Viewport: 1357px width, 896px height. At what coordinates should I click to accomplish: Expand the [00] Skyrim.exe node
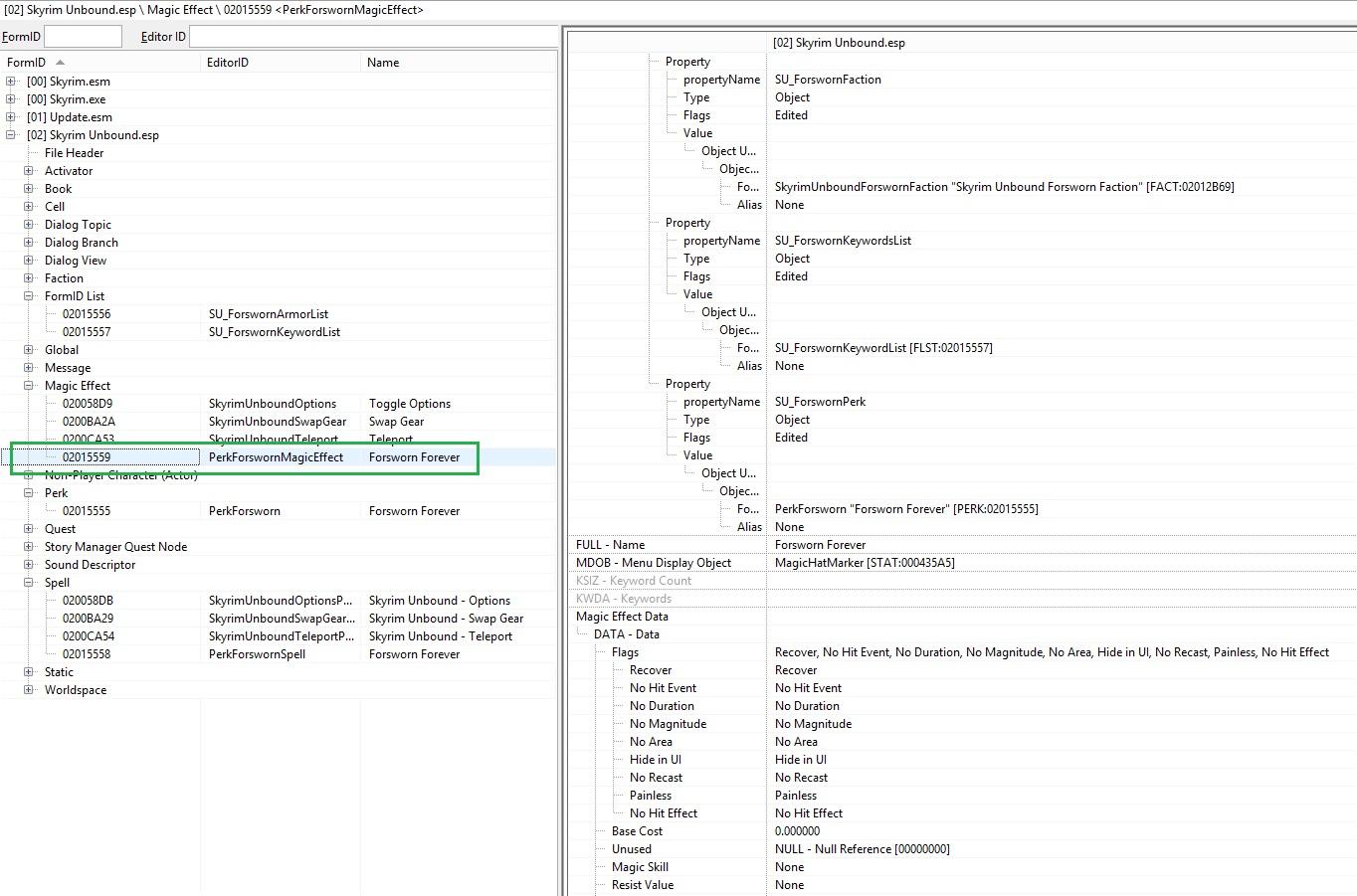tap(11, 99)
